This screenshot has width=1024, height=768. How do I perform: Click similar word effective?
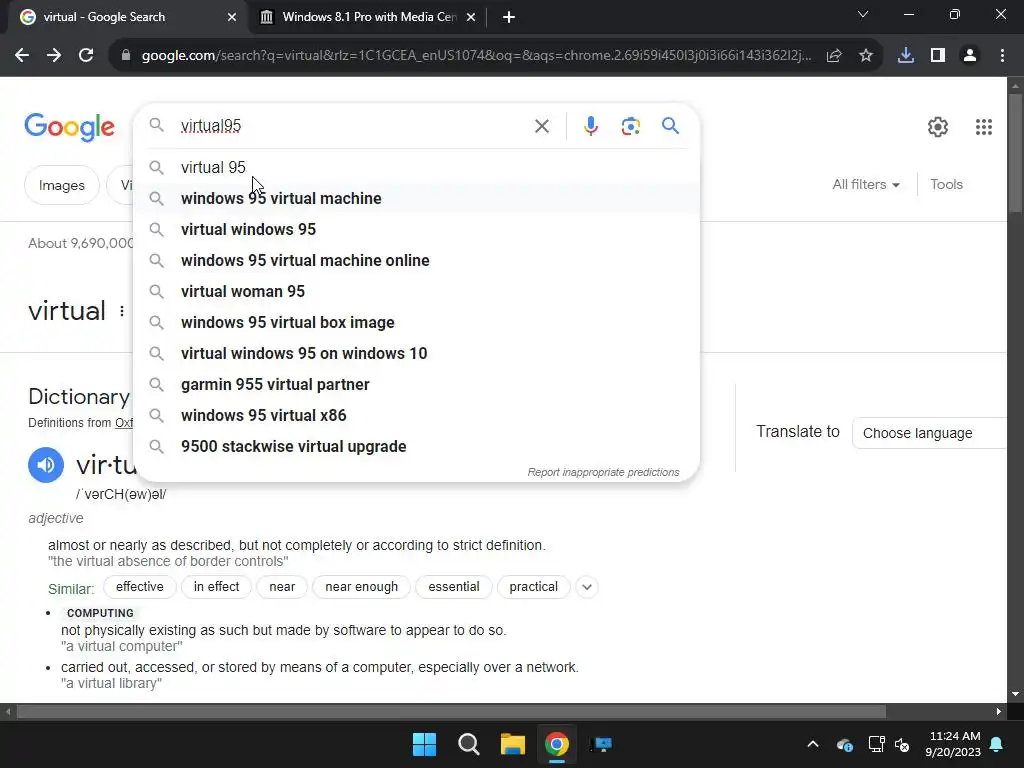[x=140, y=586]
